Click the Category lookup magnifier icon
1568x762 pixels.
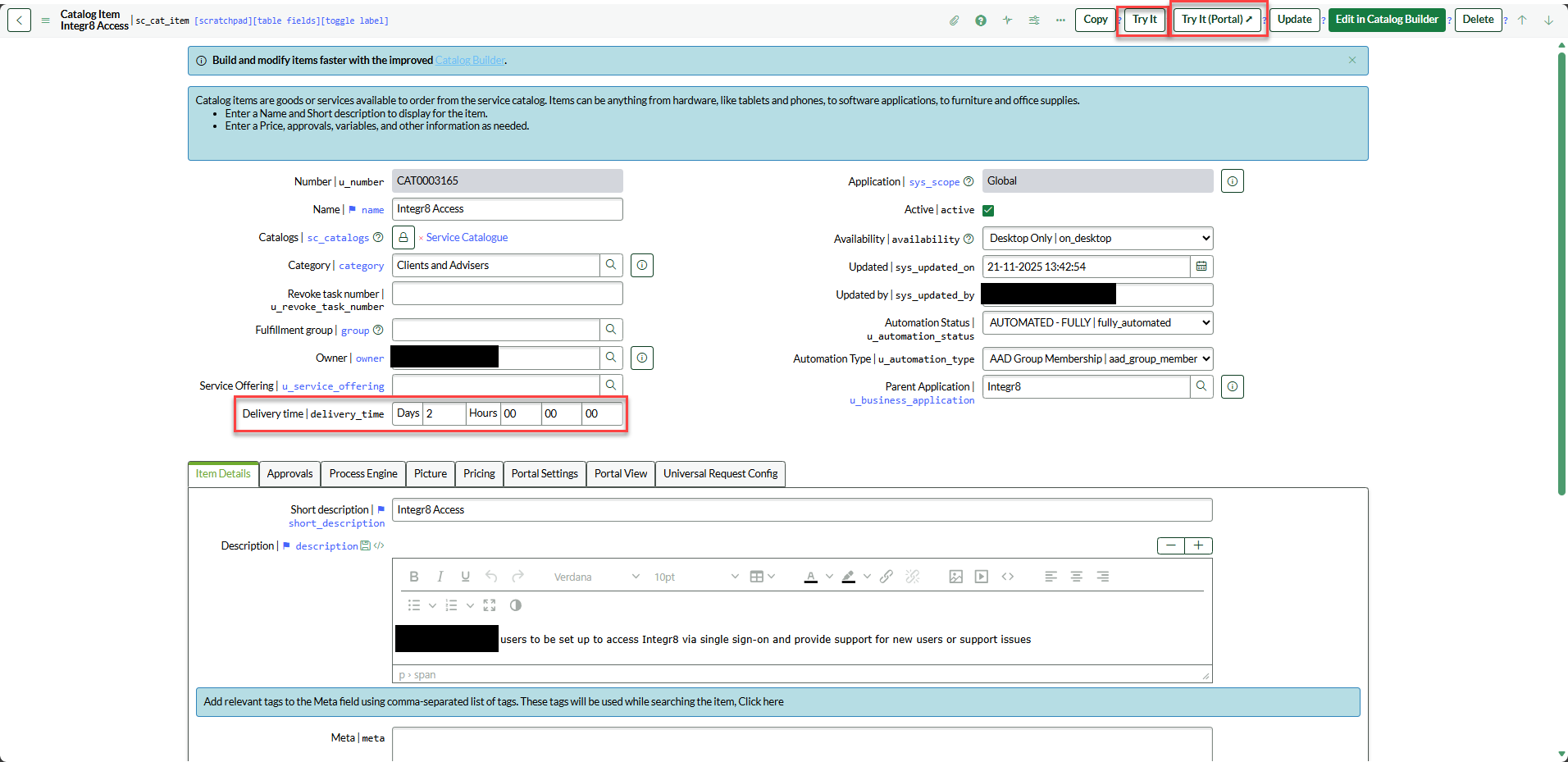pyautogui.click(x=611, y=265)
